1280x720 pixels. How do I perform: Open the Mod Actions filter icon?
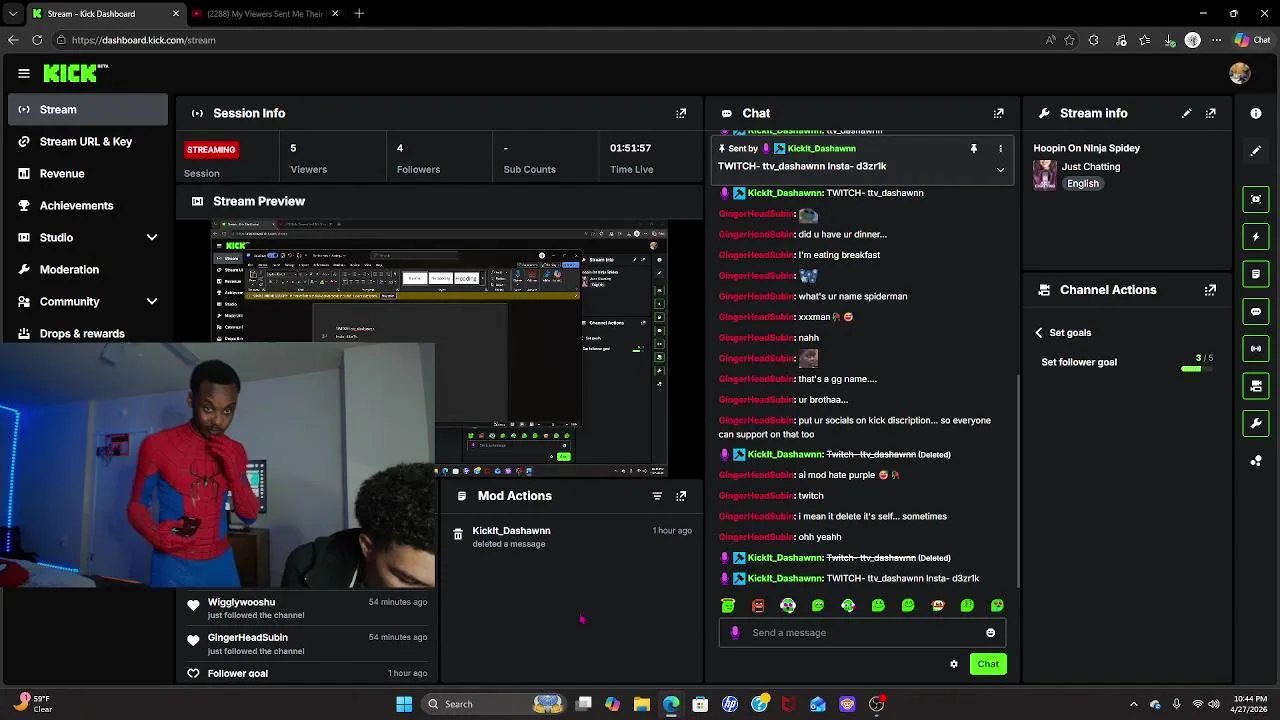point(657,496)
